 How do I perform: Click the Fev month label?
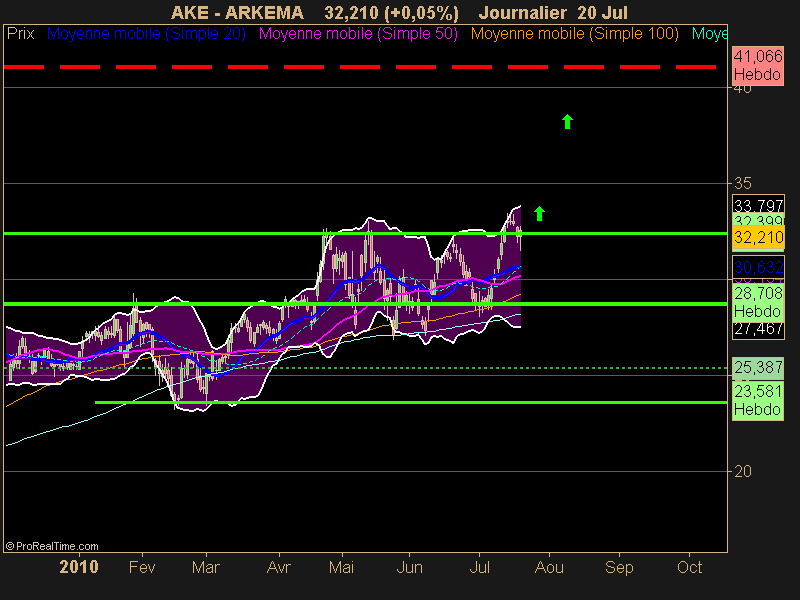(x=142, y=567)
